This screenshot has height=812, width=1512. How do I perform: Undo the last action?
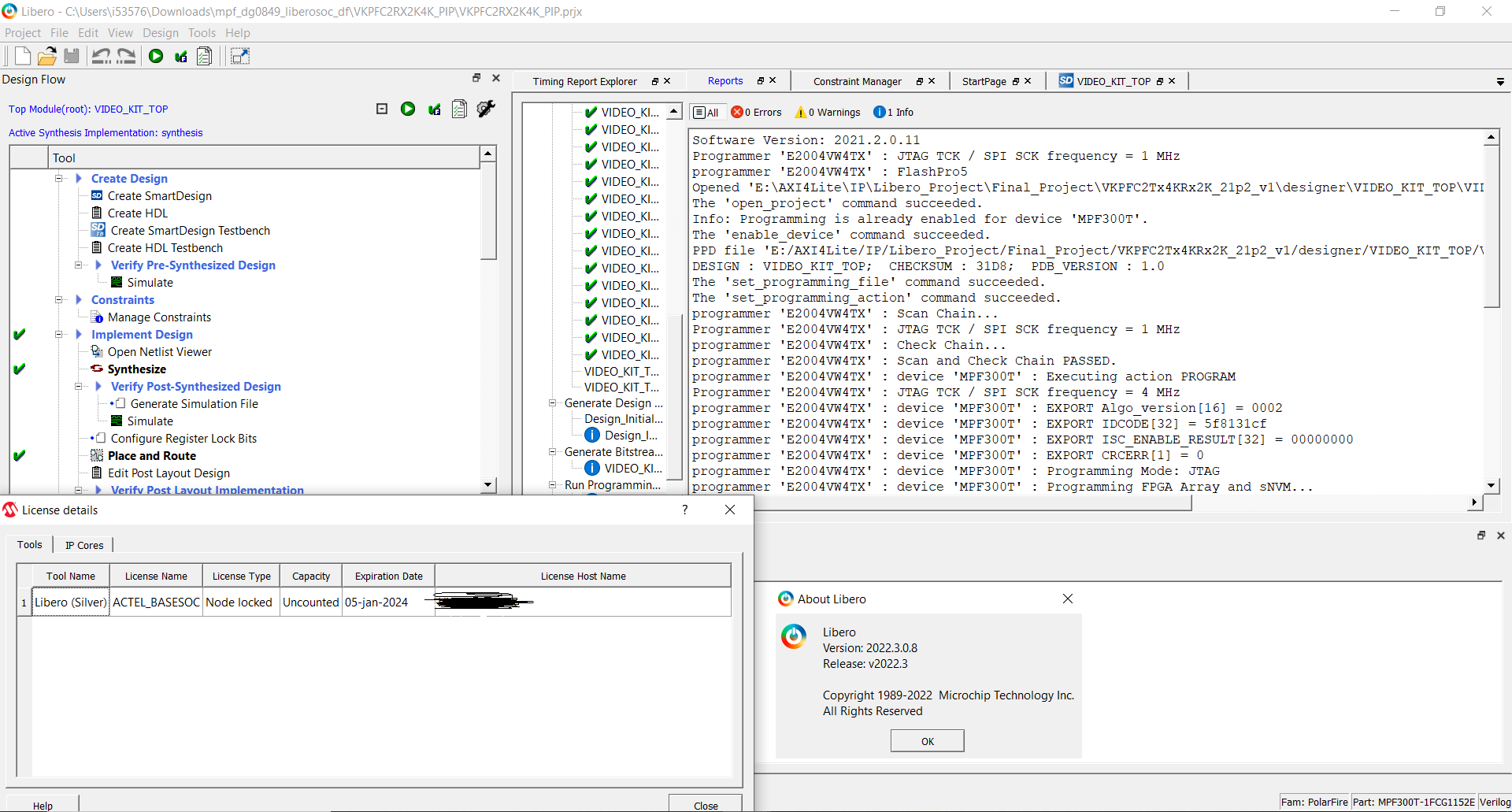101,55
